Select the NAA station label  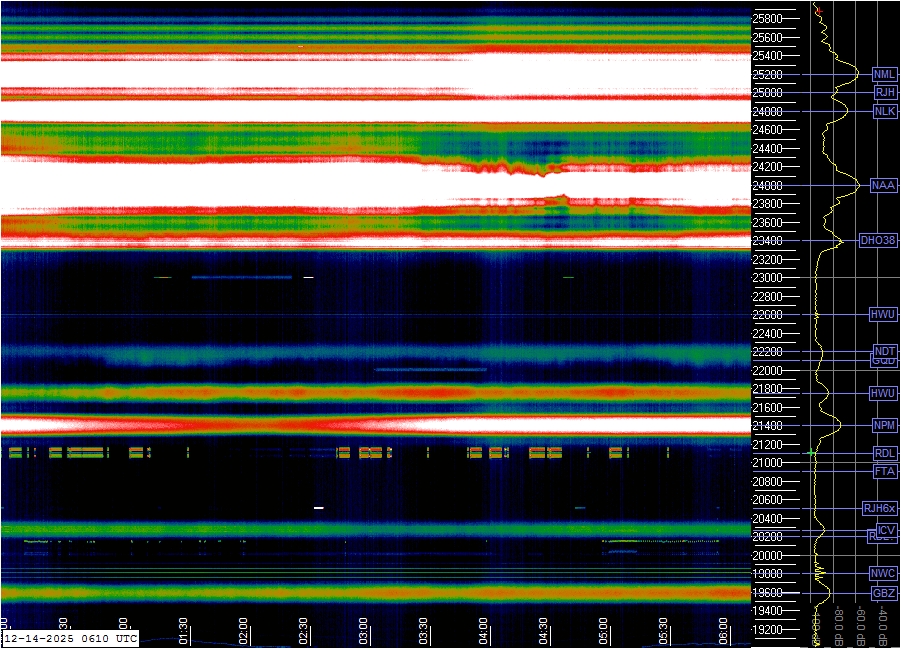tap(883, 185)
